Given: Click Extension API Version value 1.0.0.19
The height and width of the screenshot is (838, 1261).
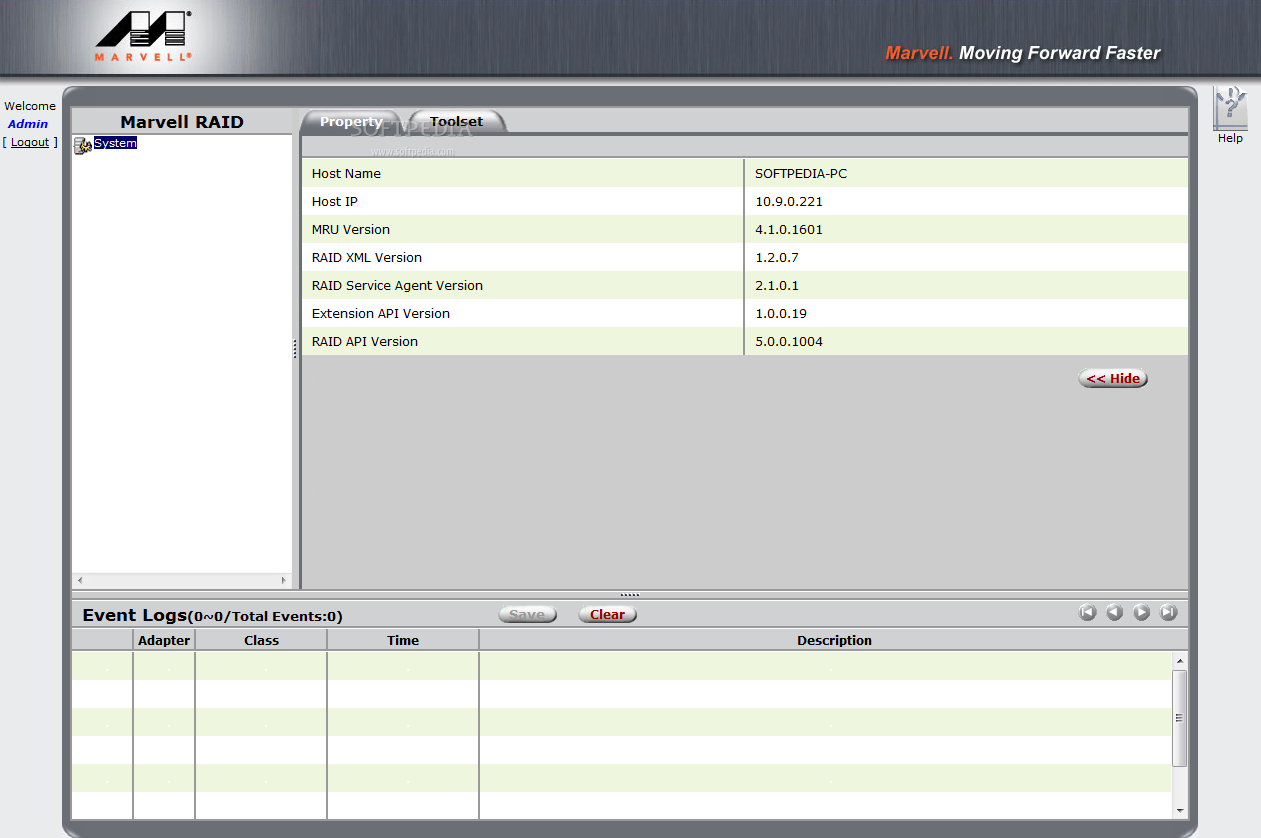Looking at the screenshot, I should tap(781, 313).
